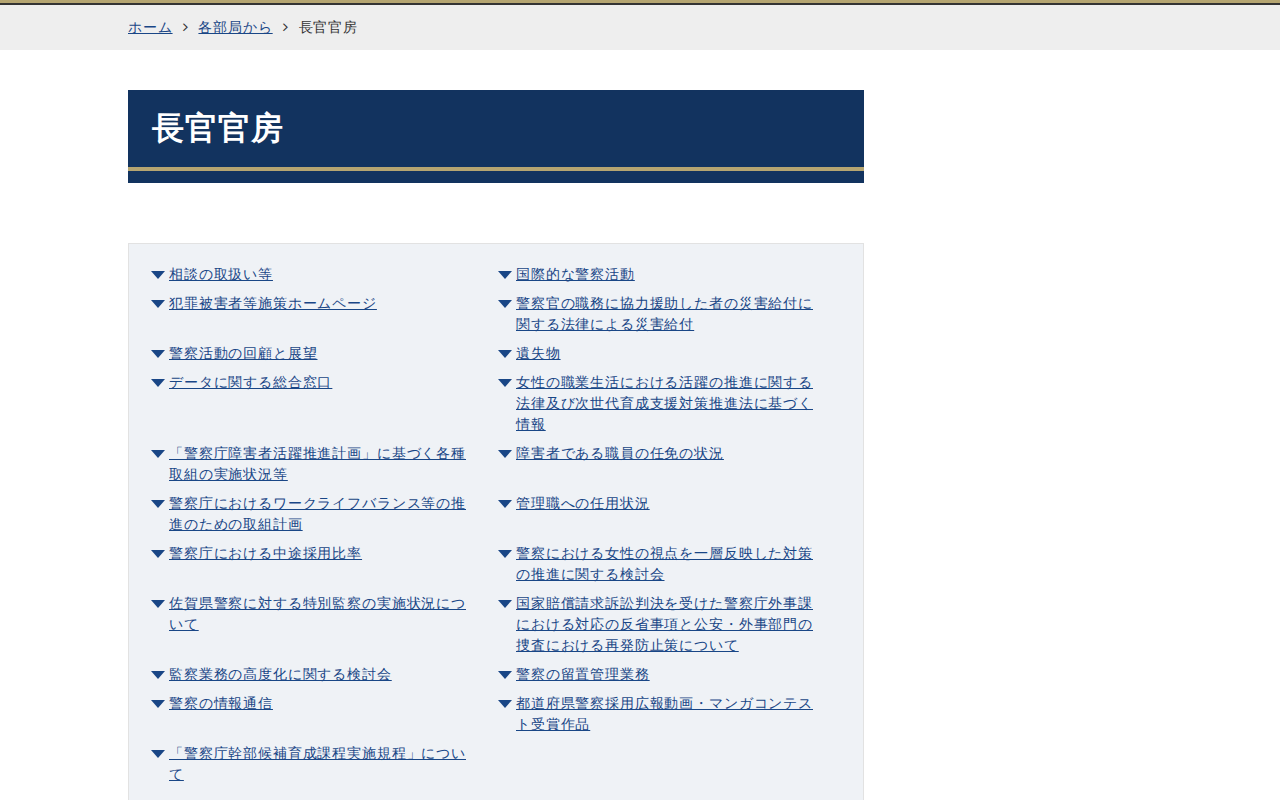The height and width of the screenshot is (800, 1280).
Task: Click the triangle marker beside データに関する総合窓口
Action: [x=158, y=383]
